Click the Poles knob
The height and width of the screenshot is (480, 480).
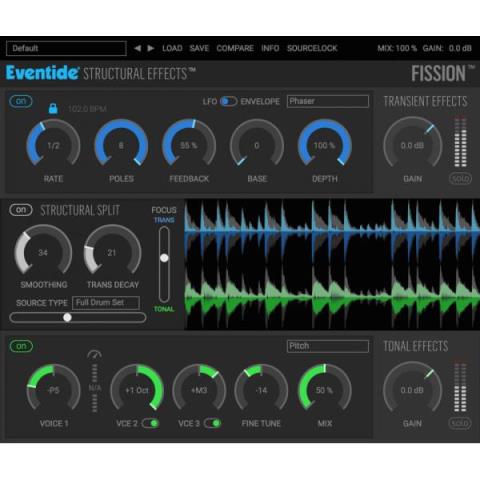tap(121, 144)
